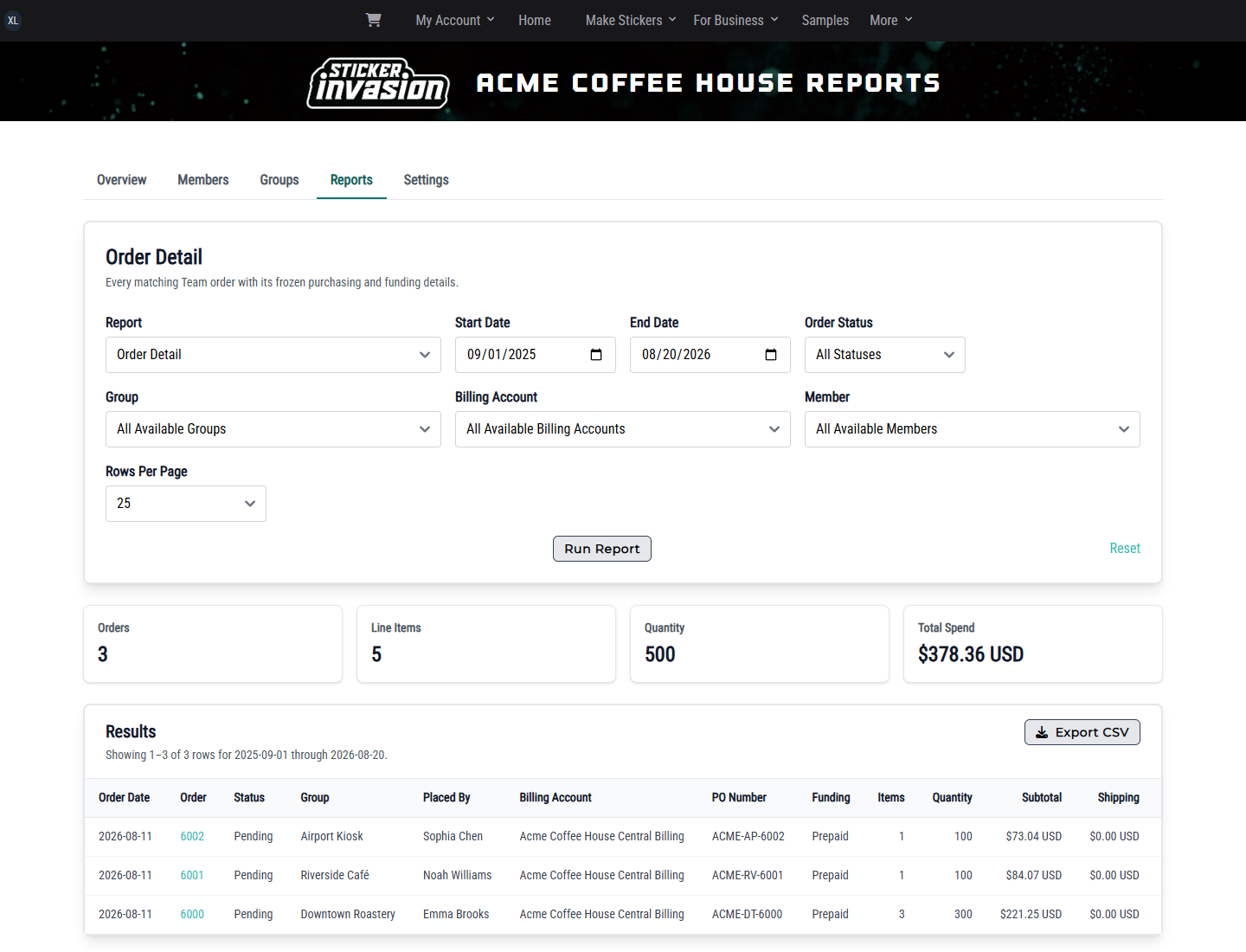Open the Group filter dropdown

coord(273,429)
